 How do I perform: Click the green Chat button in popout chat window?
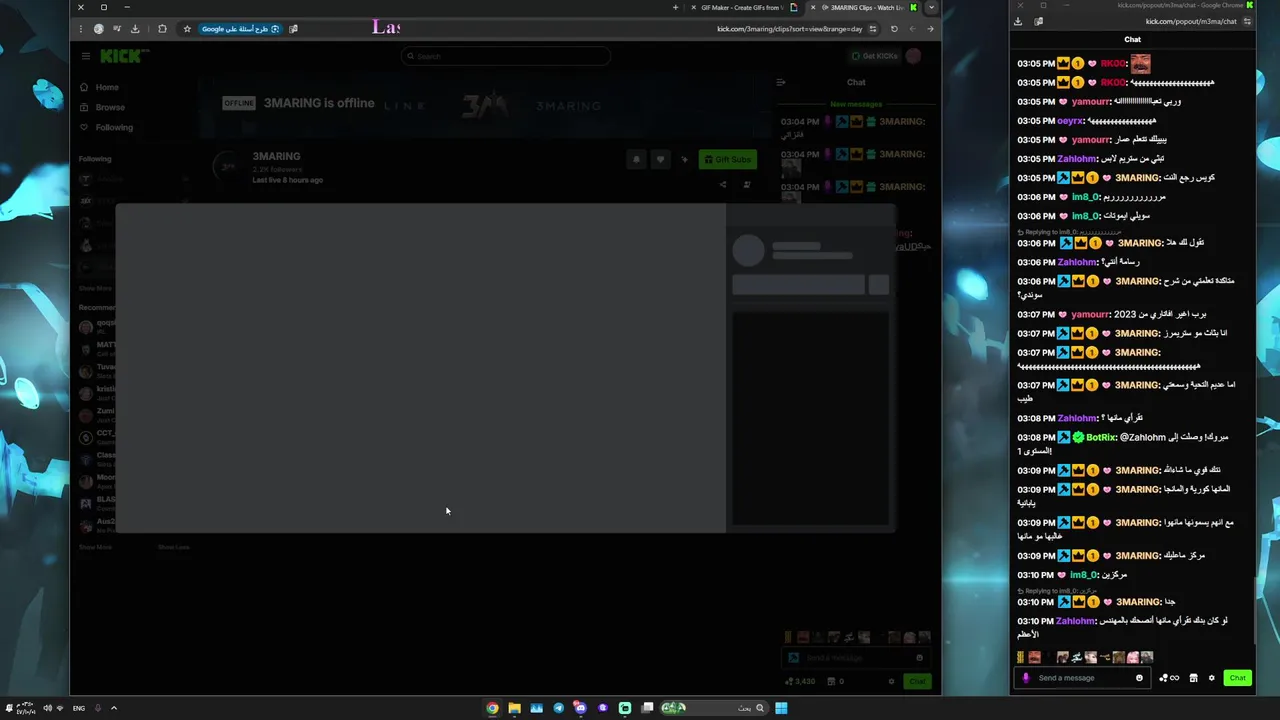1237,678
